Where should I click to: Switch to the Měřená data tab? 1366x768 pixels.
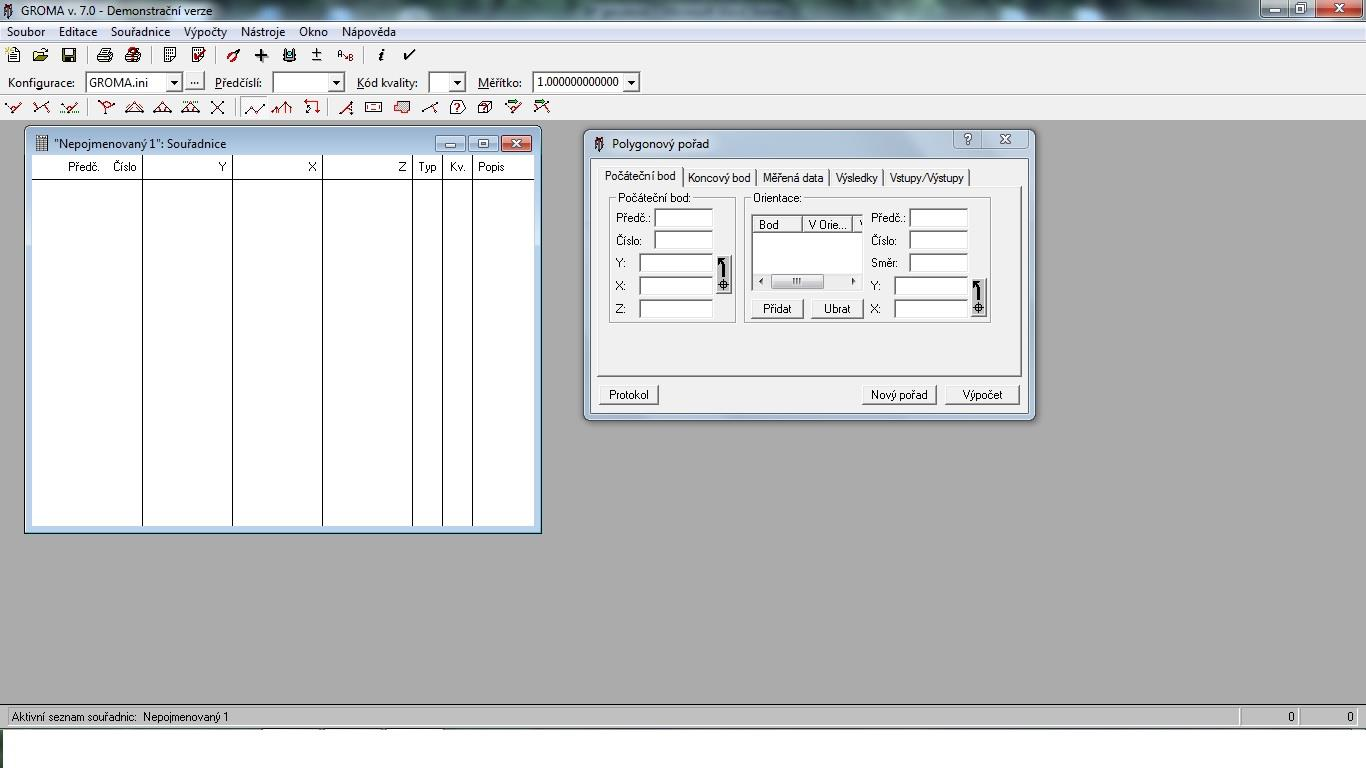coord(793,178)
